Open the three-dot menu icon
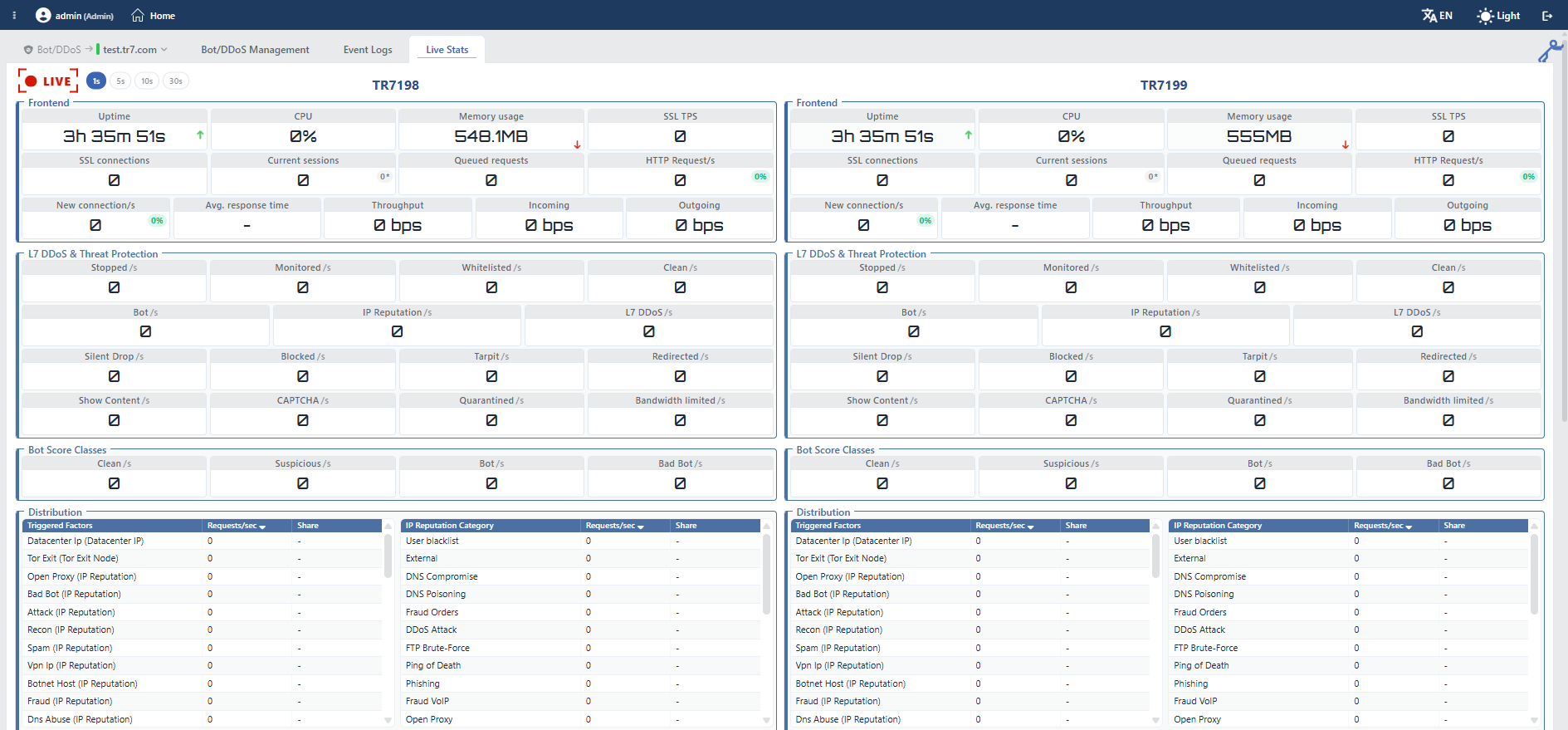Image resolution: width=1568 pixels, height=730 pixels. pos(14,15)
